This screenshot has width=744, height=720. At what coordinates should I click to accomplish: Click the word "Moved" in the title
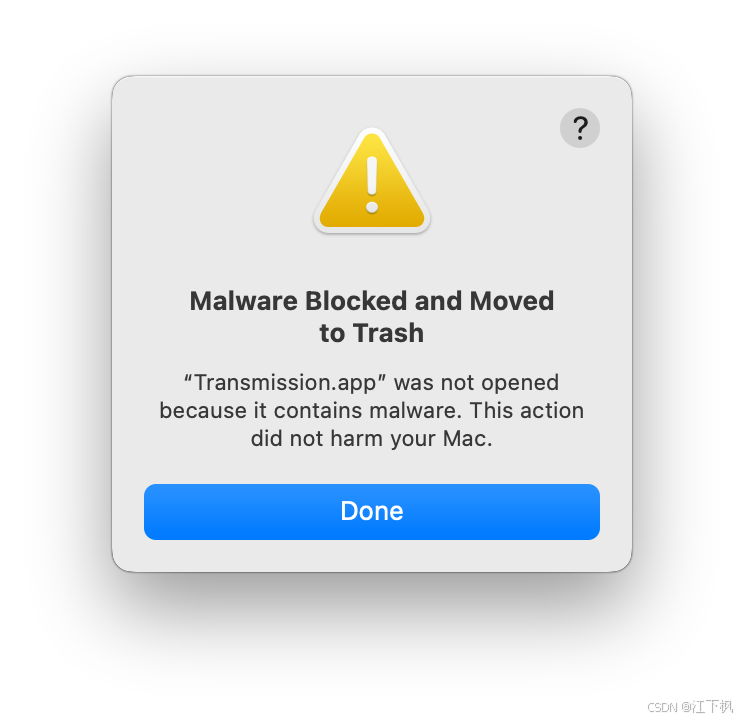pos(512,301)
